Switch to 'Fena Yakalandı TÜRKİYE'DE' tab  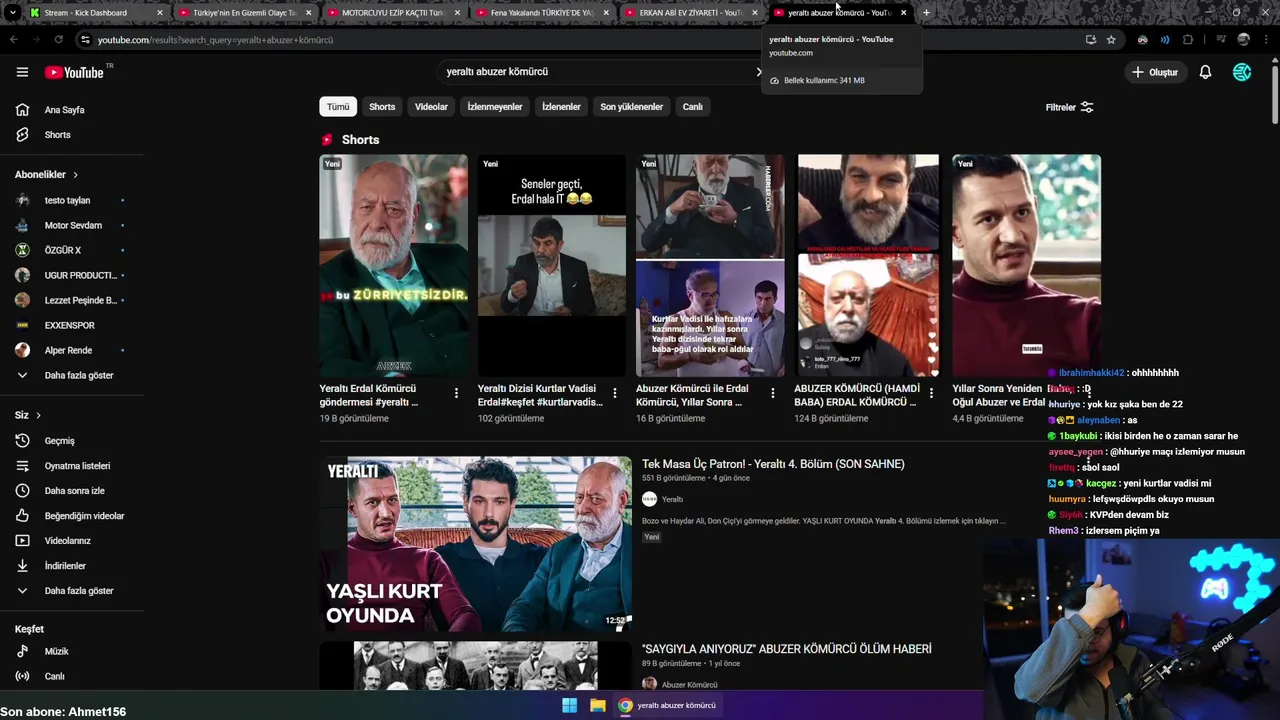[x=542, y=13]
